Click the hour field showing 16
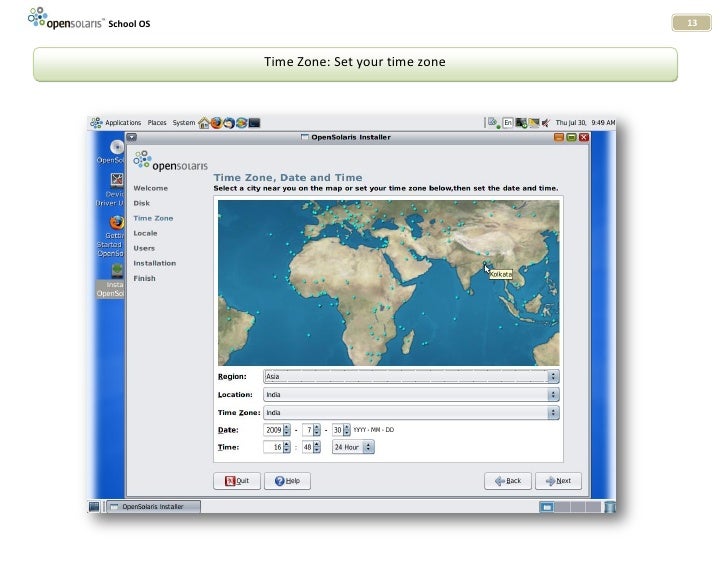Screen dimensions: 728x563 click(273, 447)
